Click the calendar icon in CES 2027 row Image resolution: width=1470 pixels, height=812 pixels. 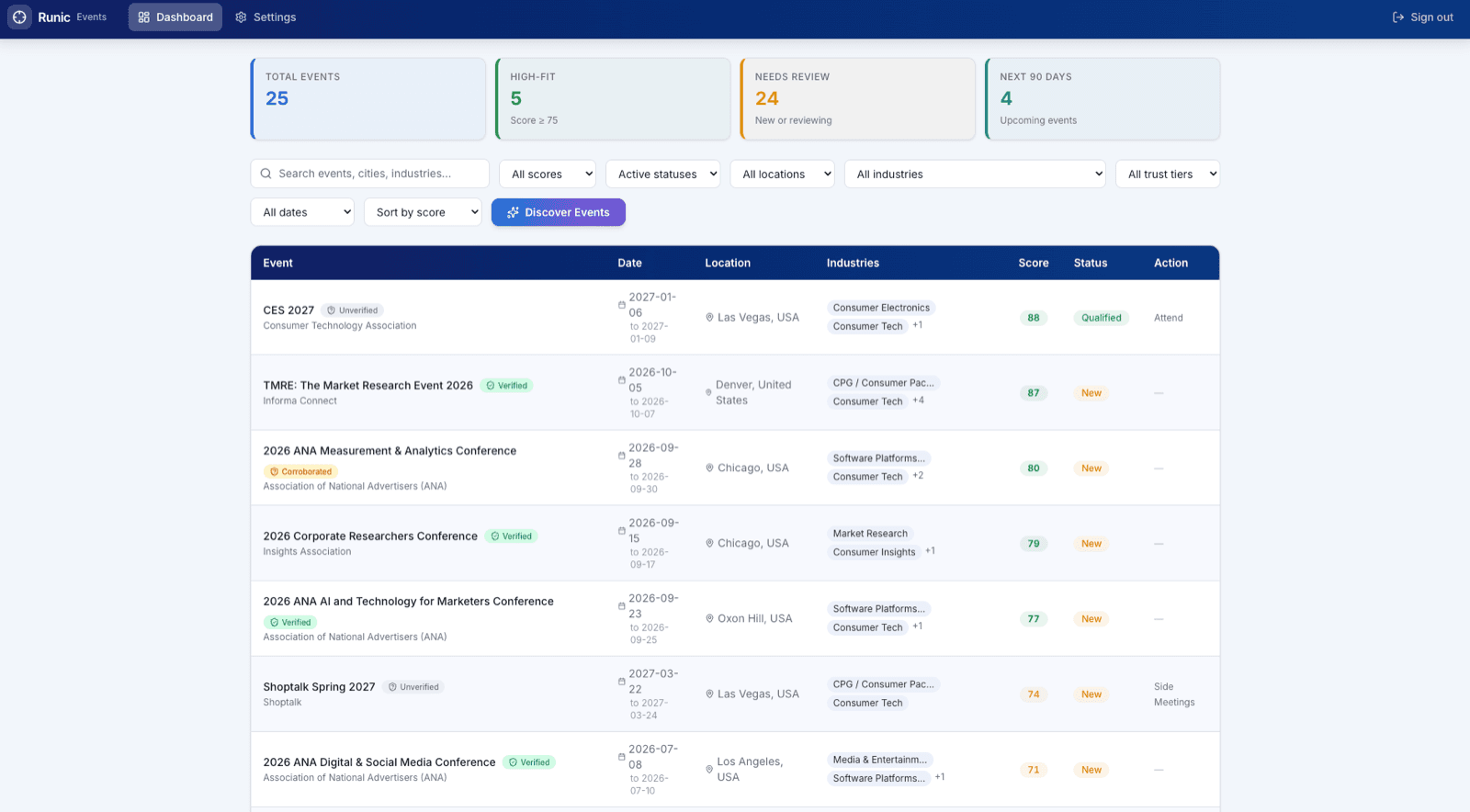coord(622,305)
